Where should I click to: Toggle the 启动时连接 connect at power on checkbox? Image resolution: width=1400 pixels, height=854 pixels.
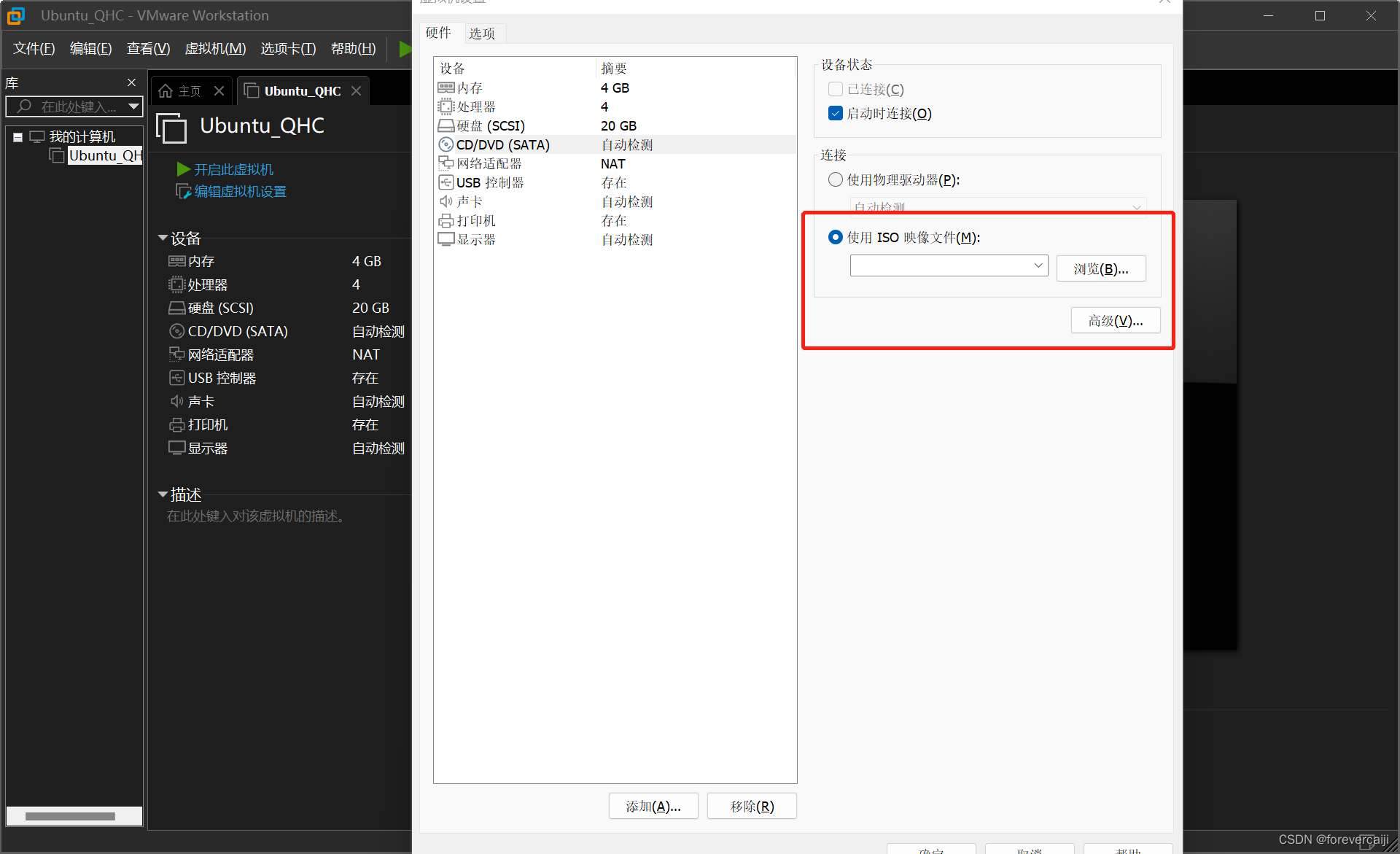pos(836,113)
